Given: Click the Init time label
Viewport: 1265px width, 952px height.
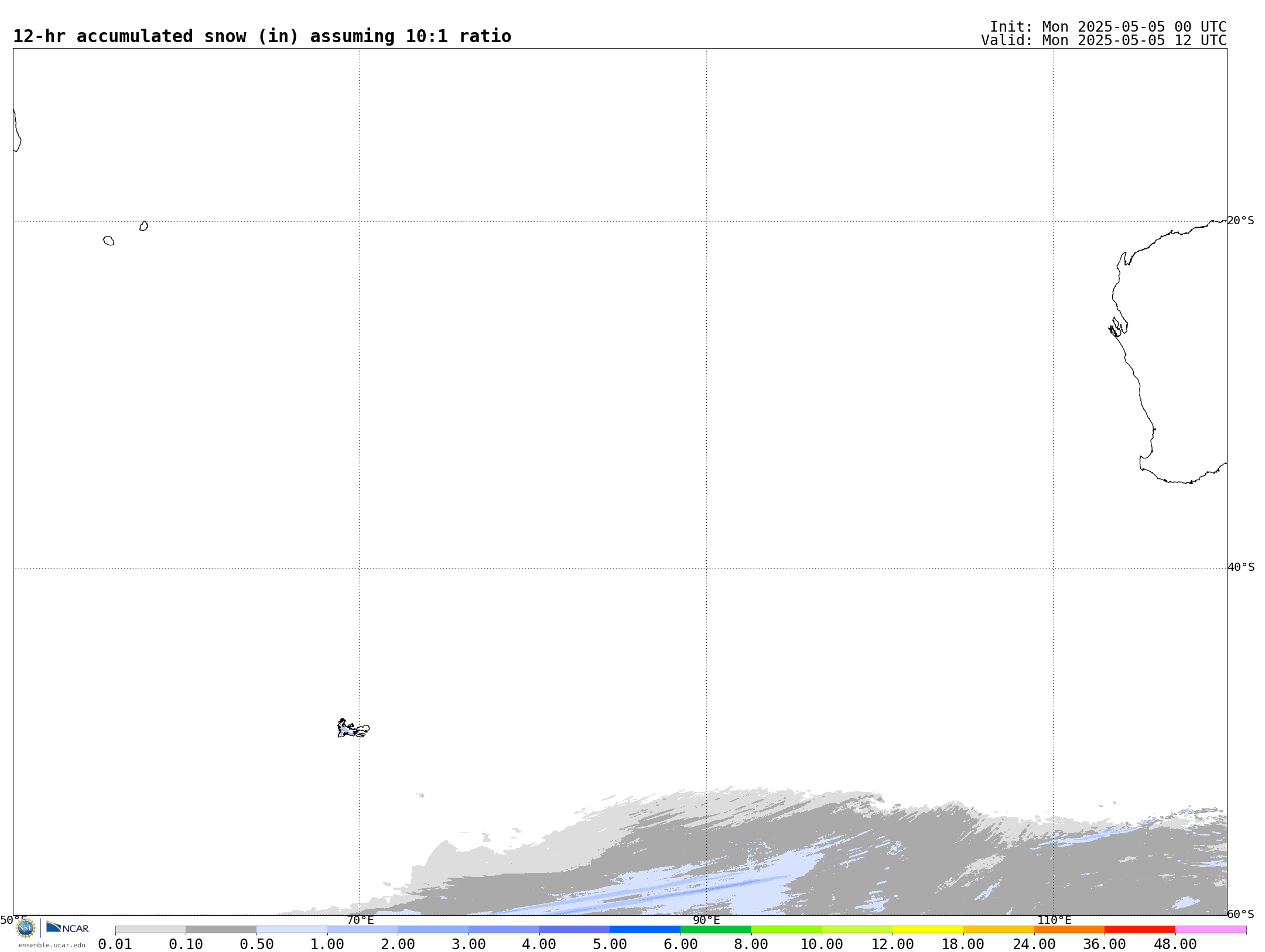Looking at the screenshot, I should point(1108,27).
